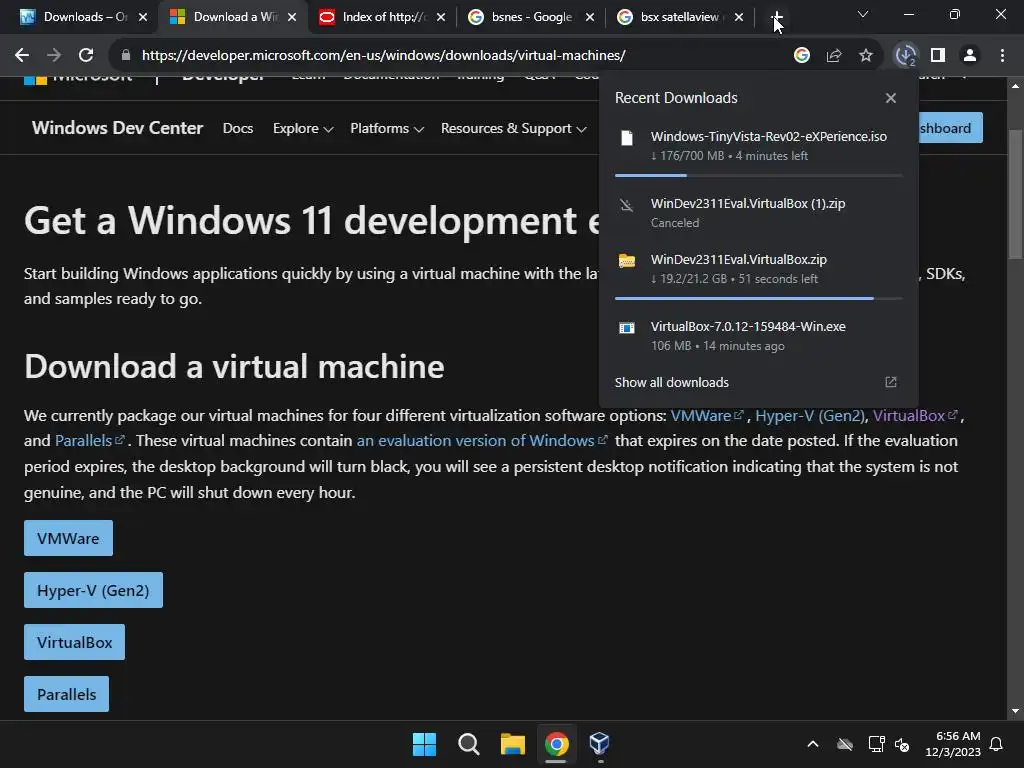This screenshot has height=768, width=1024.
Task: Open a new tab with plus button
Action: click(776, 17)
